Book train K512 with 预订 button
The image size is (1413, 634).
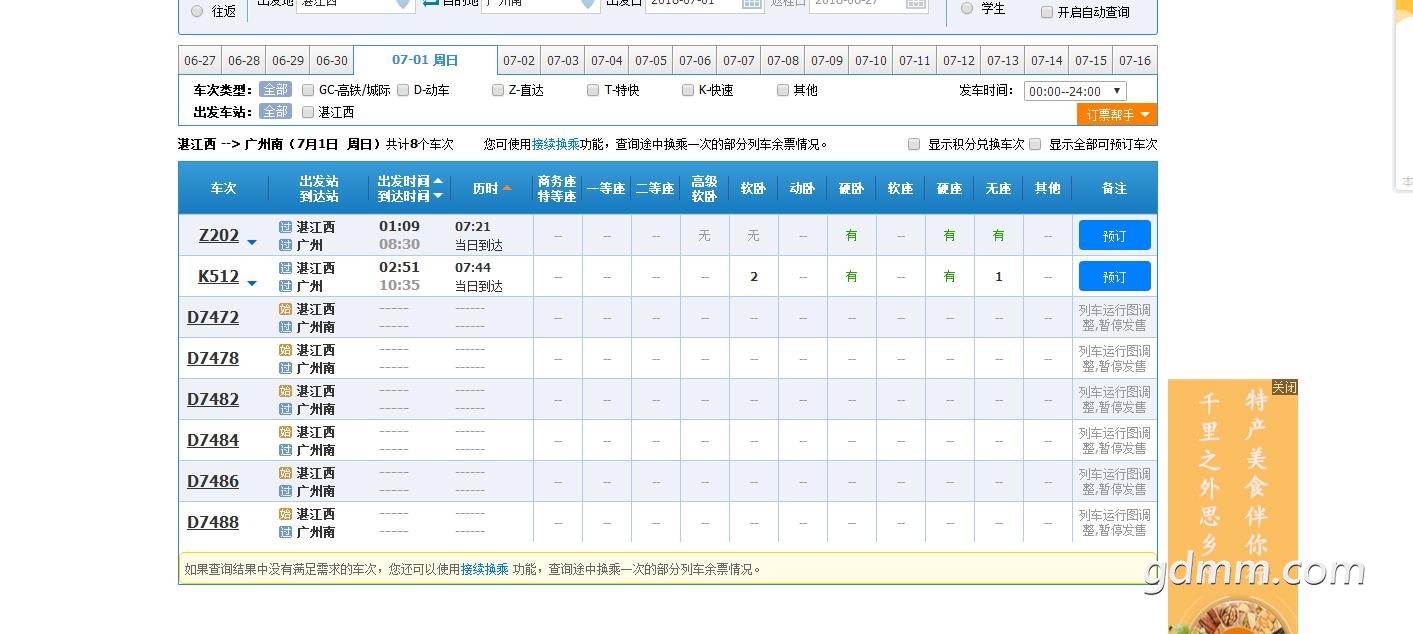pos(1114,276)
